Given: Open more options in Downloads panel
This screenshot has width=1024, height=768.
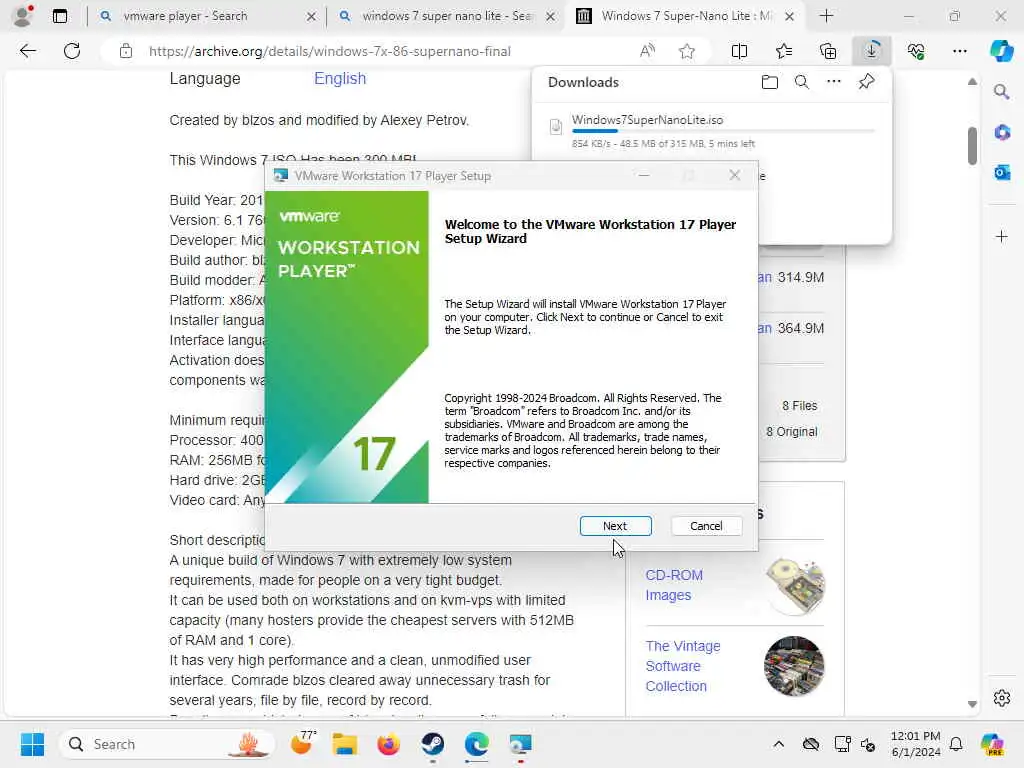Looking at the screenshot, I should pos(834,82).
